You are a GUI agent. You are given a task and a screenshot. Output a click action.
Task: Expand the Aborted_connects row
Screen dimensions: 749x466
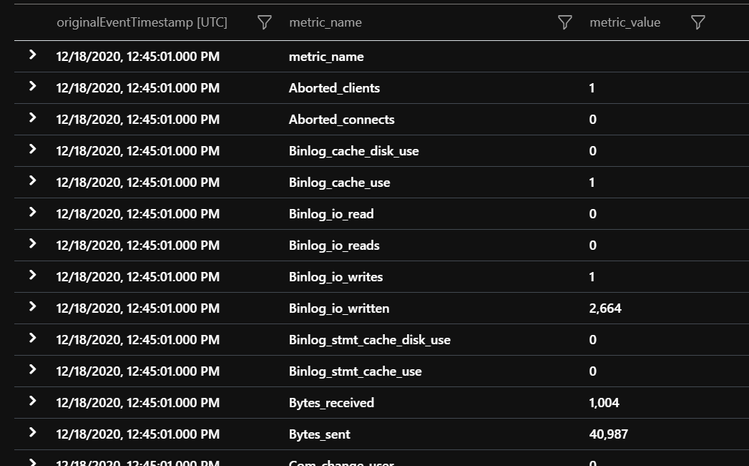pos(32,118)
